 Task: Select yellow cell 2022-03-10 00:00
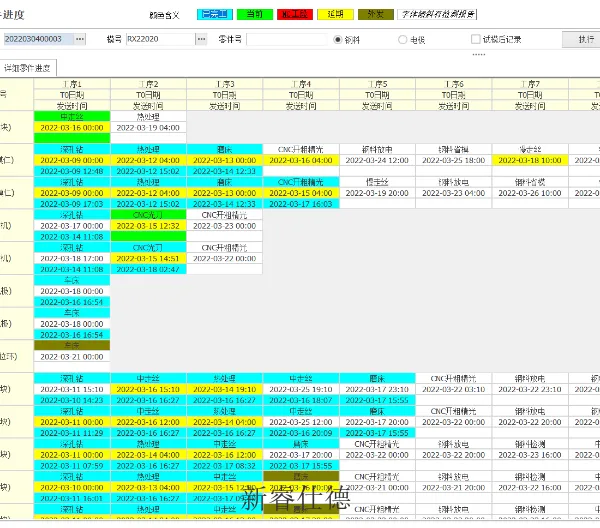[72, 487]
